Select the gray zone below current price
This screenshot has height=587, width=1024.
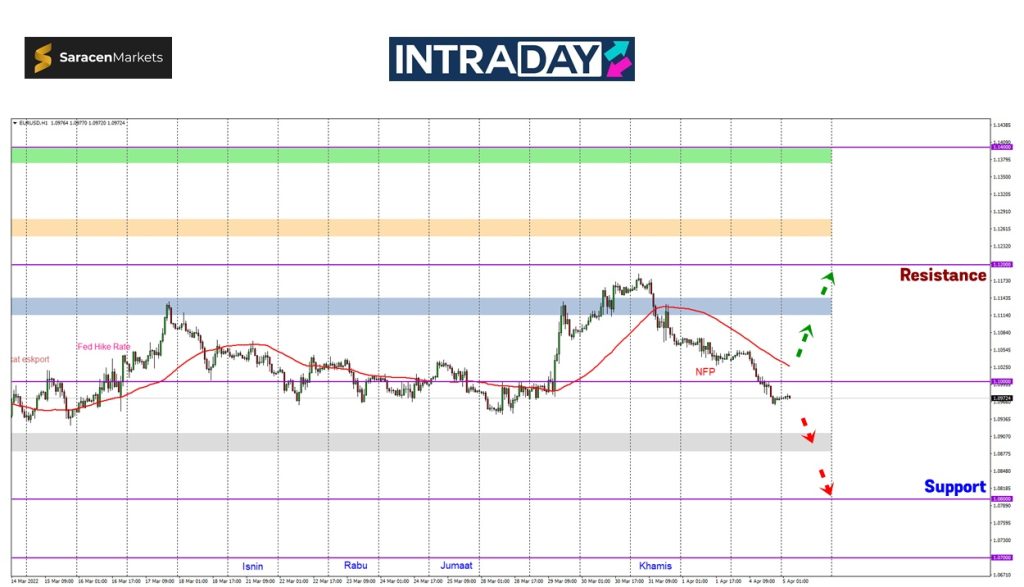click(x=420, y=441)
